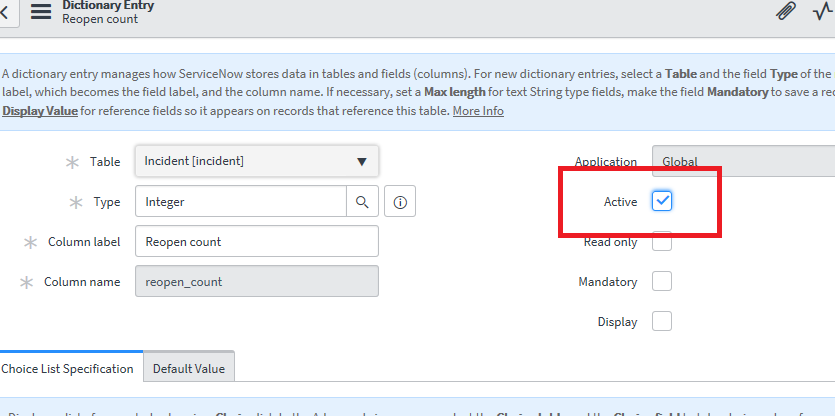Enable the Read only checkbox
Image resolution: width=835 pixels, height=416 pixels.
662,241
